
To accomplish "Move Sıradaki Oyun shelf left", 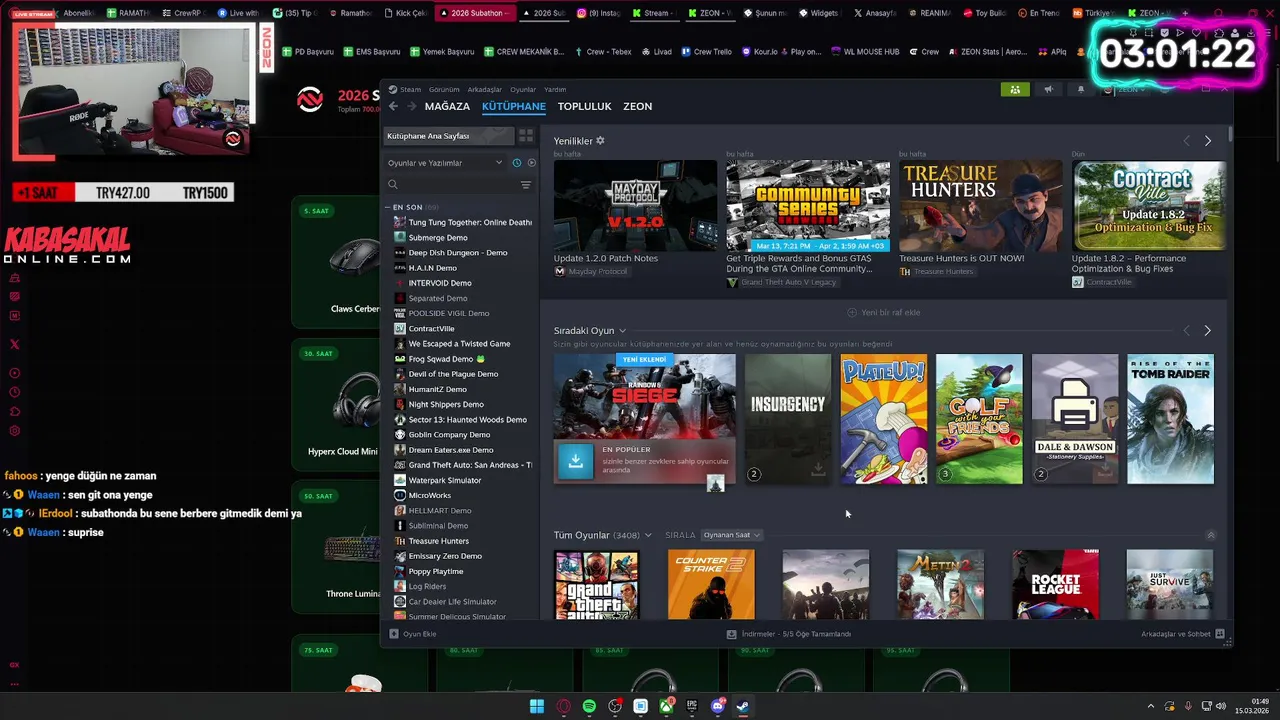I will point(1187,331).
